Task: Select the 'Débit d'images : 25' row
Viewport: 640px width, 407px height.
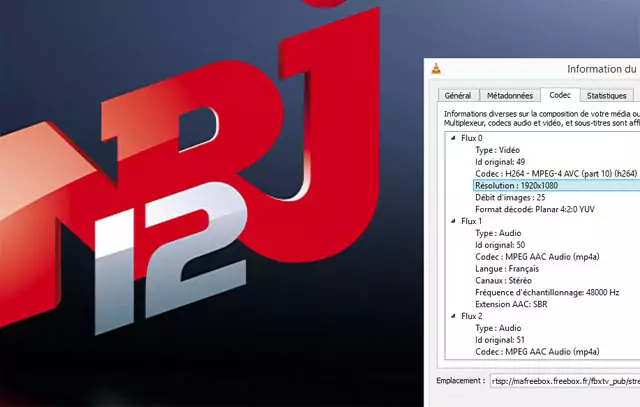Action: (x=510, y=197)
